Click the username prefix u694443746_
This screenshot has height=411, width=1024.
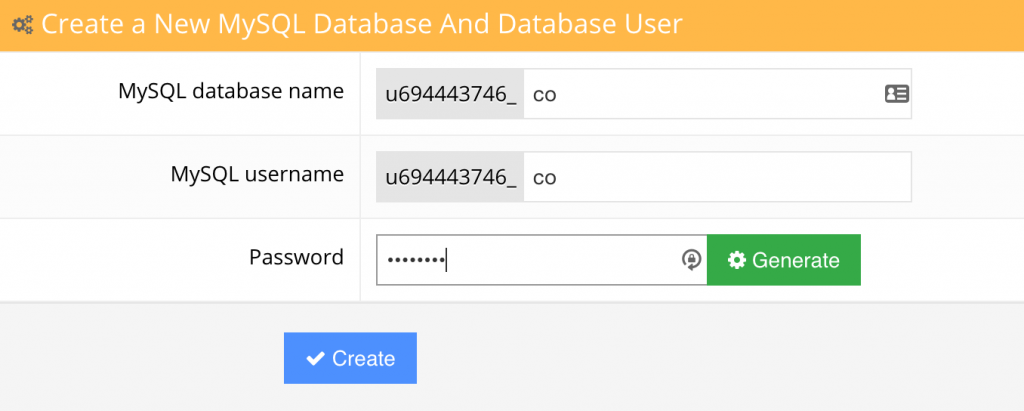click(x=450, y=177)
